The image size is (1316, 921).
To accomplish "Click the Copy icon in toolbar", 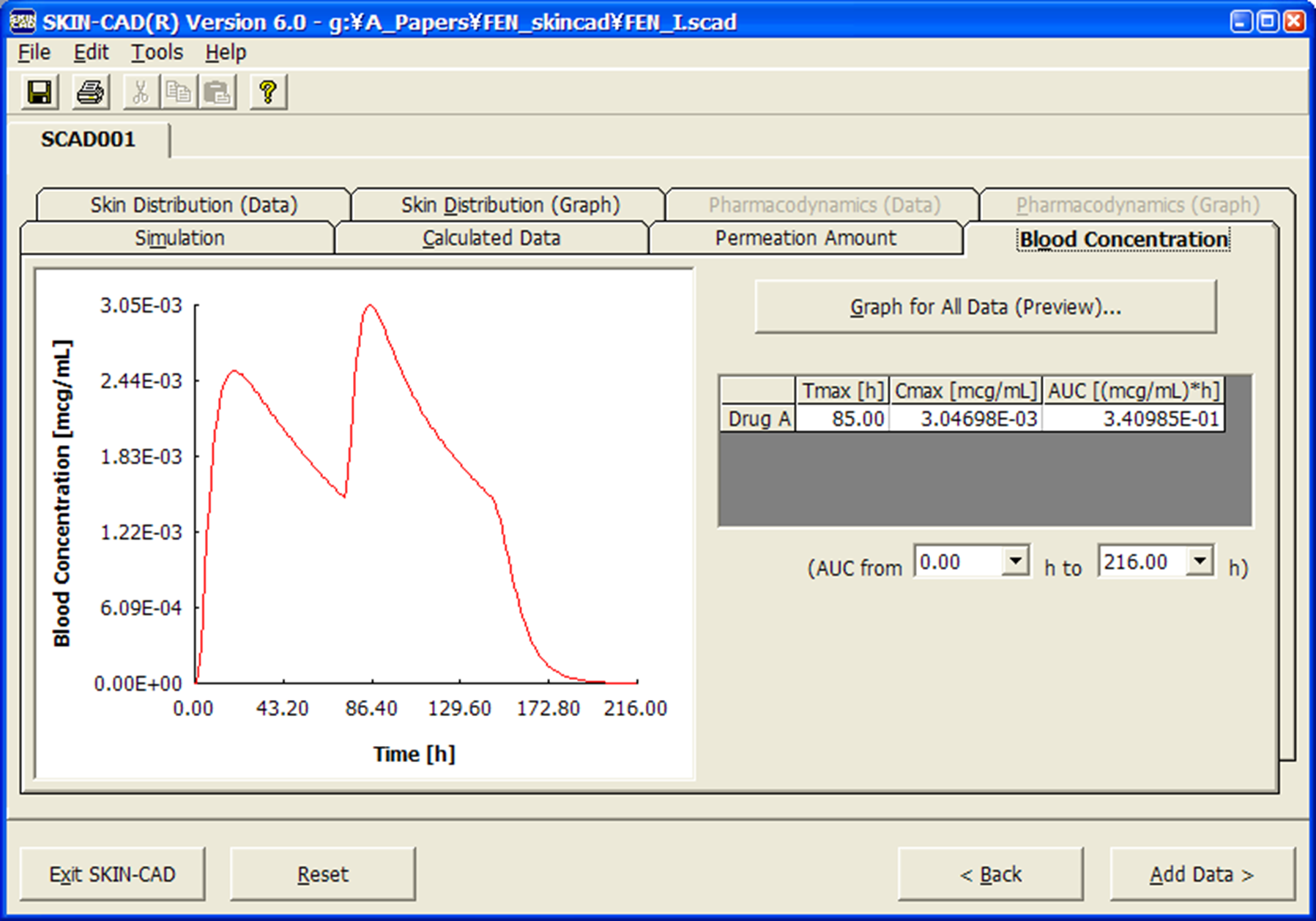I will click(x=179, y=92).
